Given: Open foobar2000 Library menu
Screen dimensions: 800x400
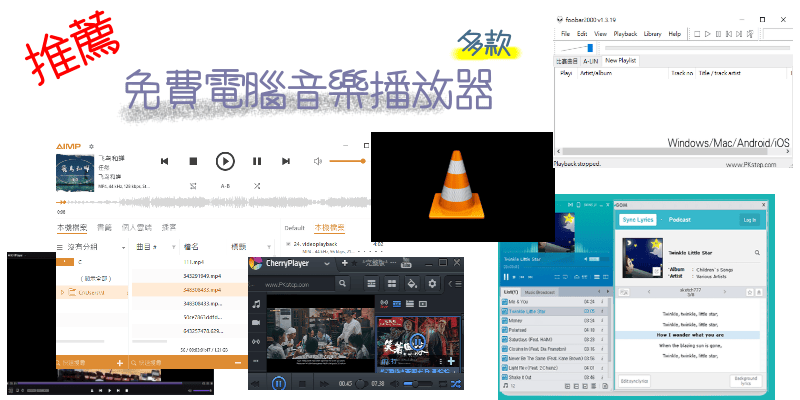Looking at the screenshot, I should 653,34.
